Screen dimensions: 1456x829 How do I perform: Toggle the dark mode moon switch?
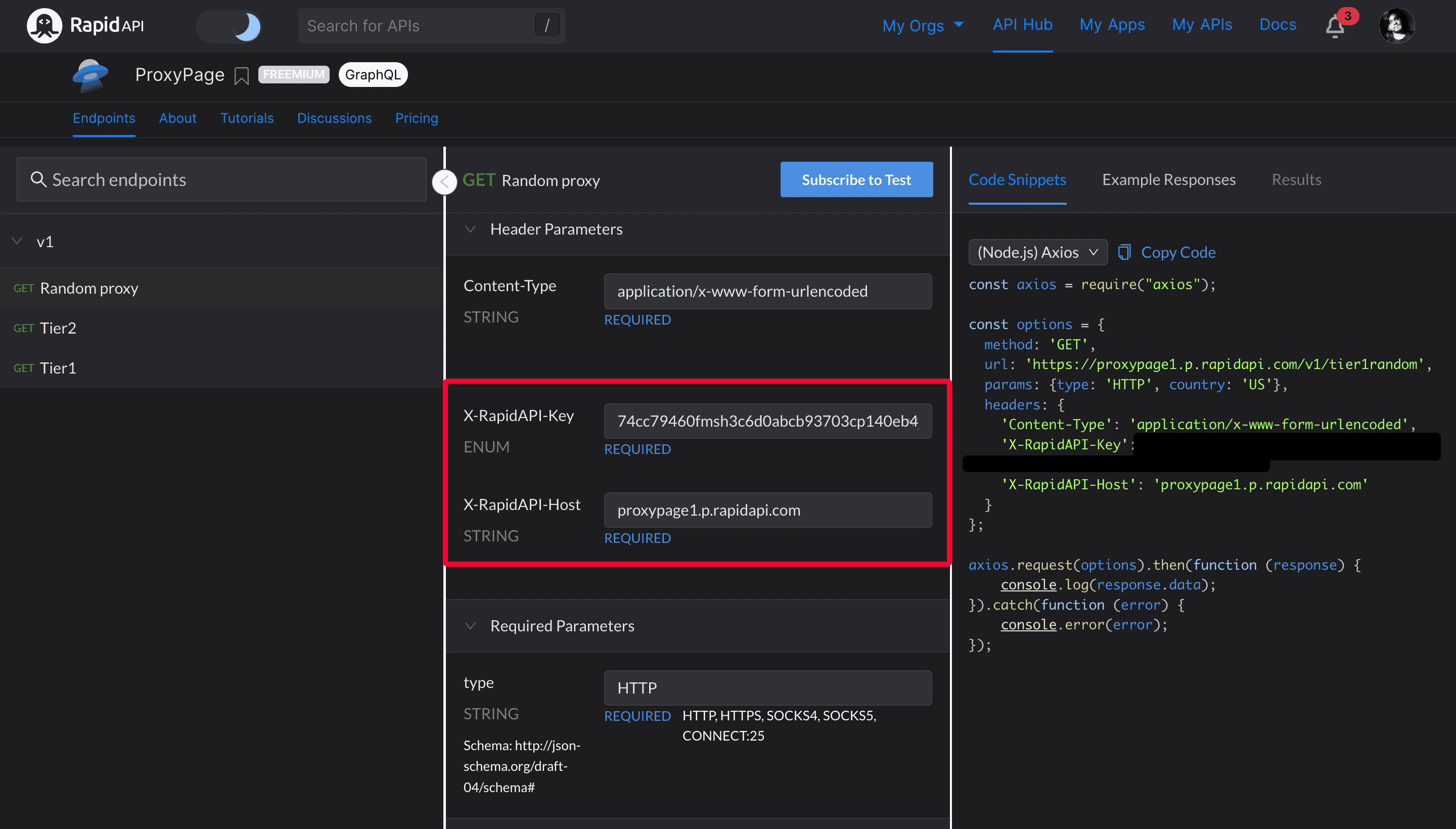click(x=229, y=26)
